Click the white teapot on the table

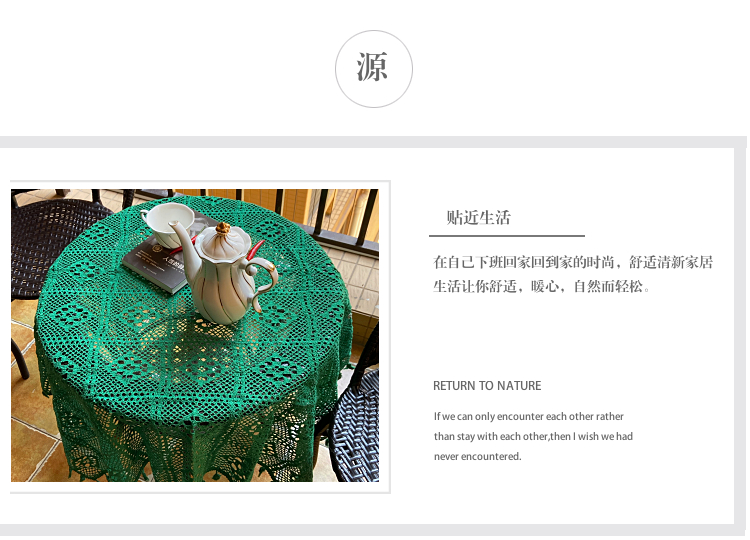click(224, 272)
